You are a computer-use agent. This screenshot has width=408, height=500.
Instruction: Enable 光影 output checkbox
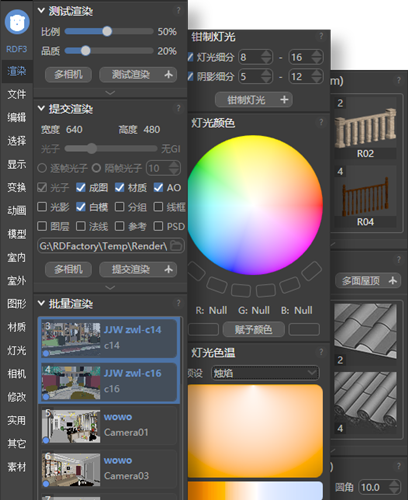click(x=42, y=207)
